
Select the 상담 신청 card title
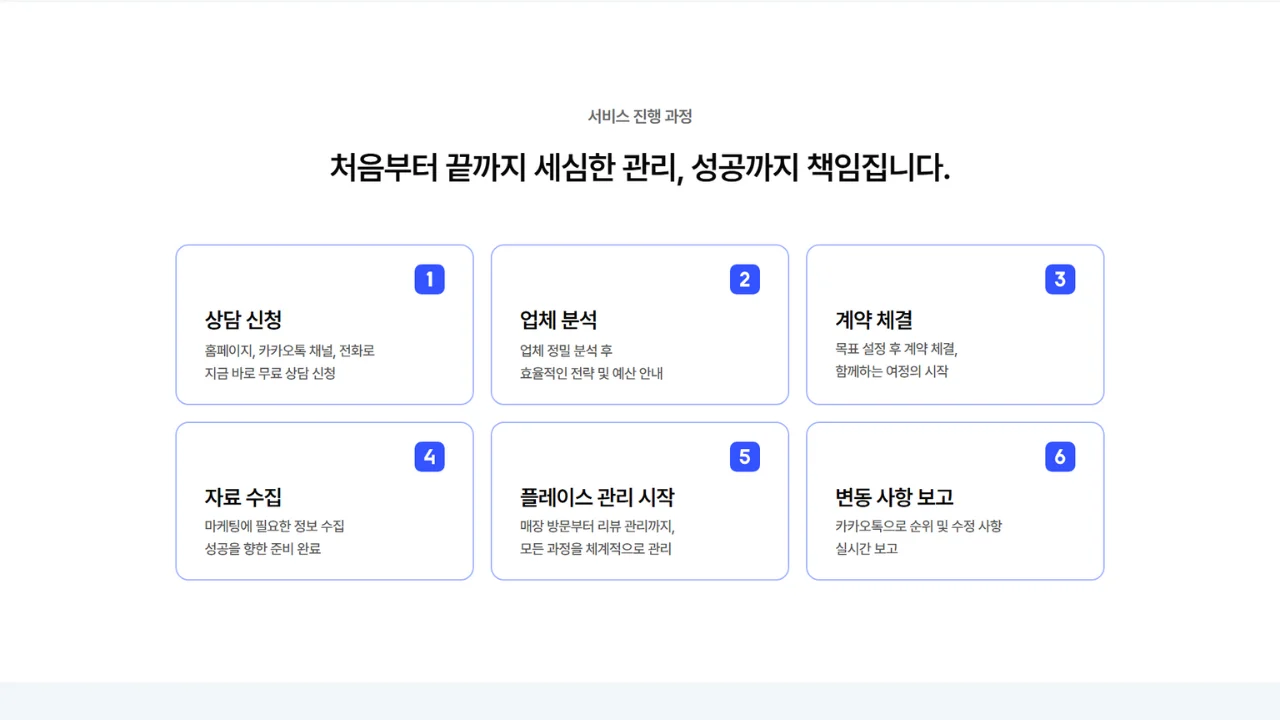click(x=243, y=320)
